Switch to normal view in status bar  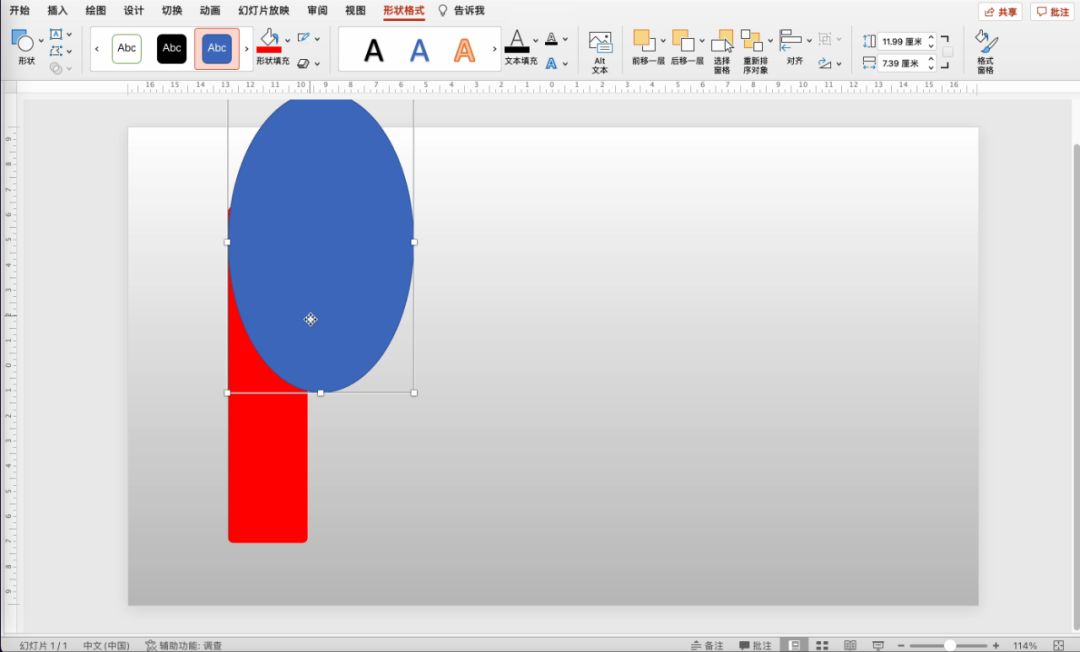point(794,645)
